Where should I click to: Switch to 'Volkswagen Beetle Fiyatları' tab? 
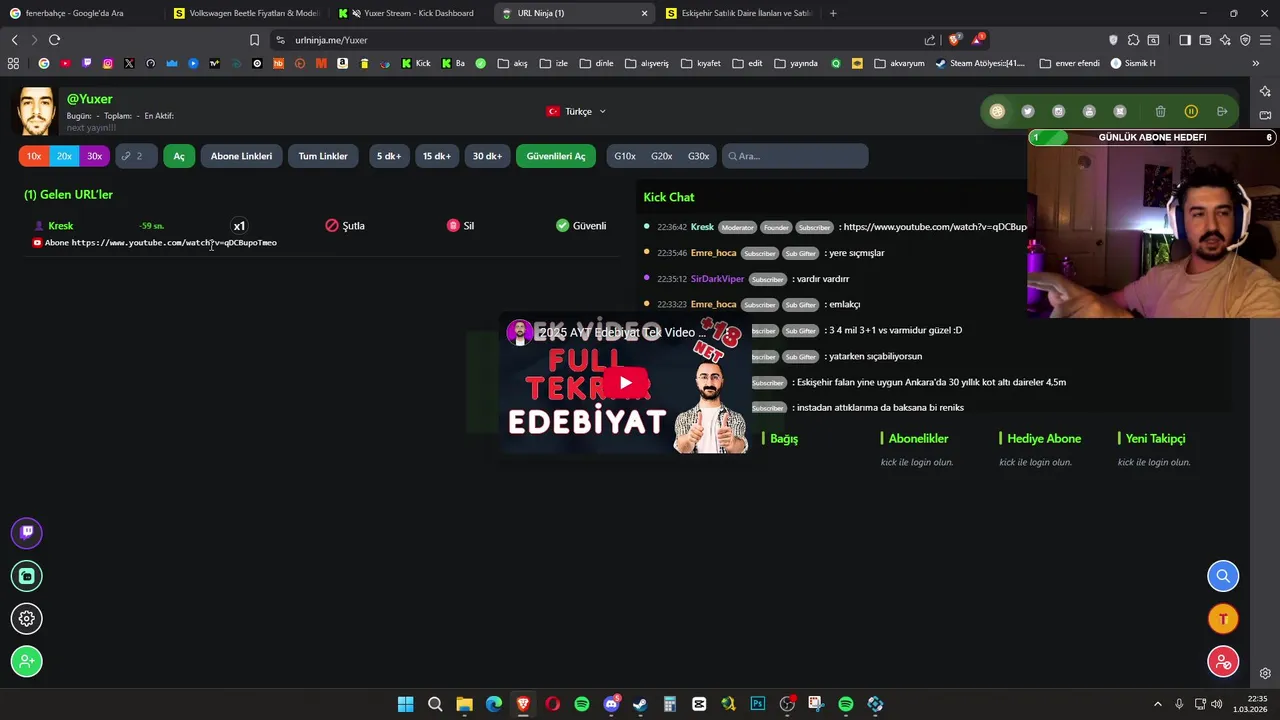click(245, 13)
